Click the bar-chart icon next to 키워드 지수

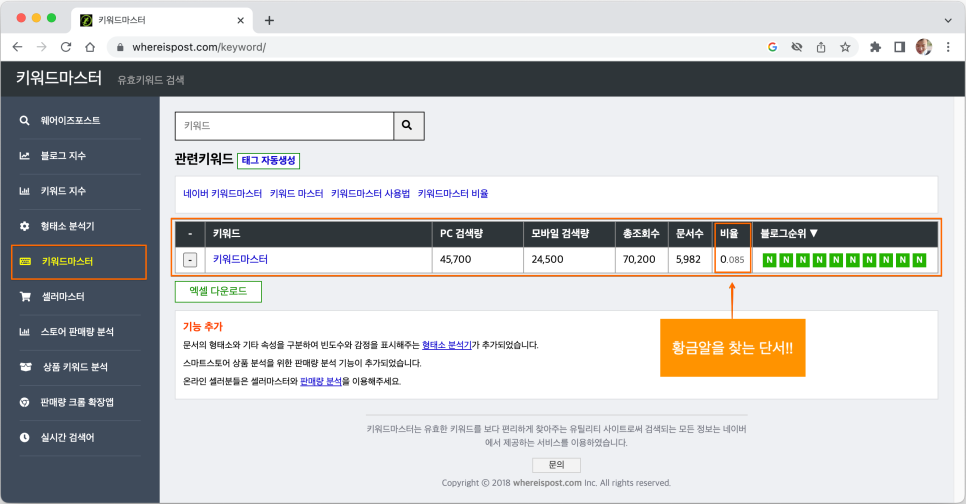coord(25,191)
